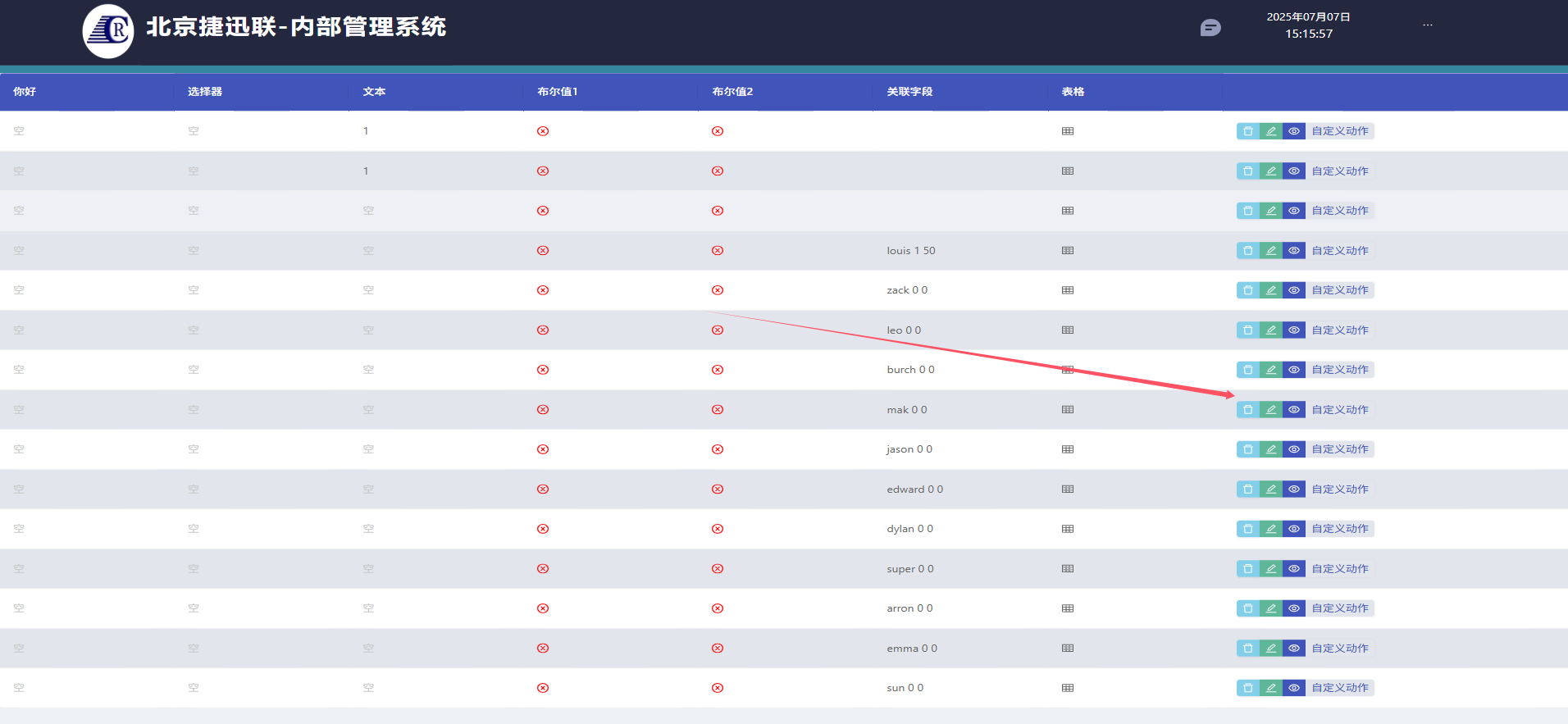
Task: Edit the sun 0 0 row
Action: [1271, 688]
